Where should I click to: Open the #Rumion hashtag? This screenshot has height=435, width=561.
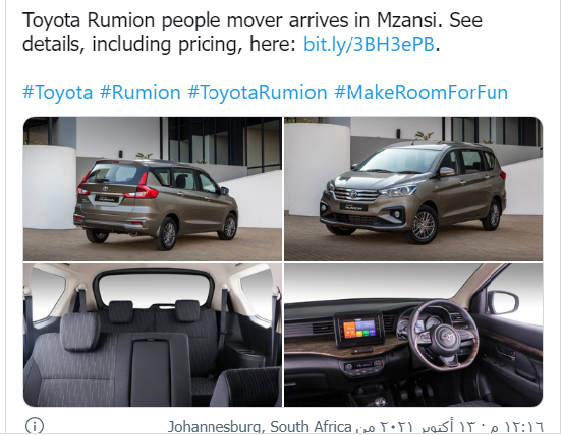(140, 92)
